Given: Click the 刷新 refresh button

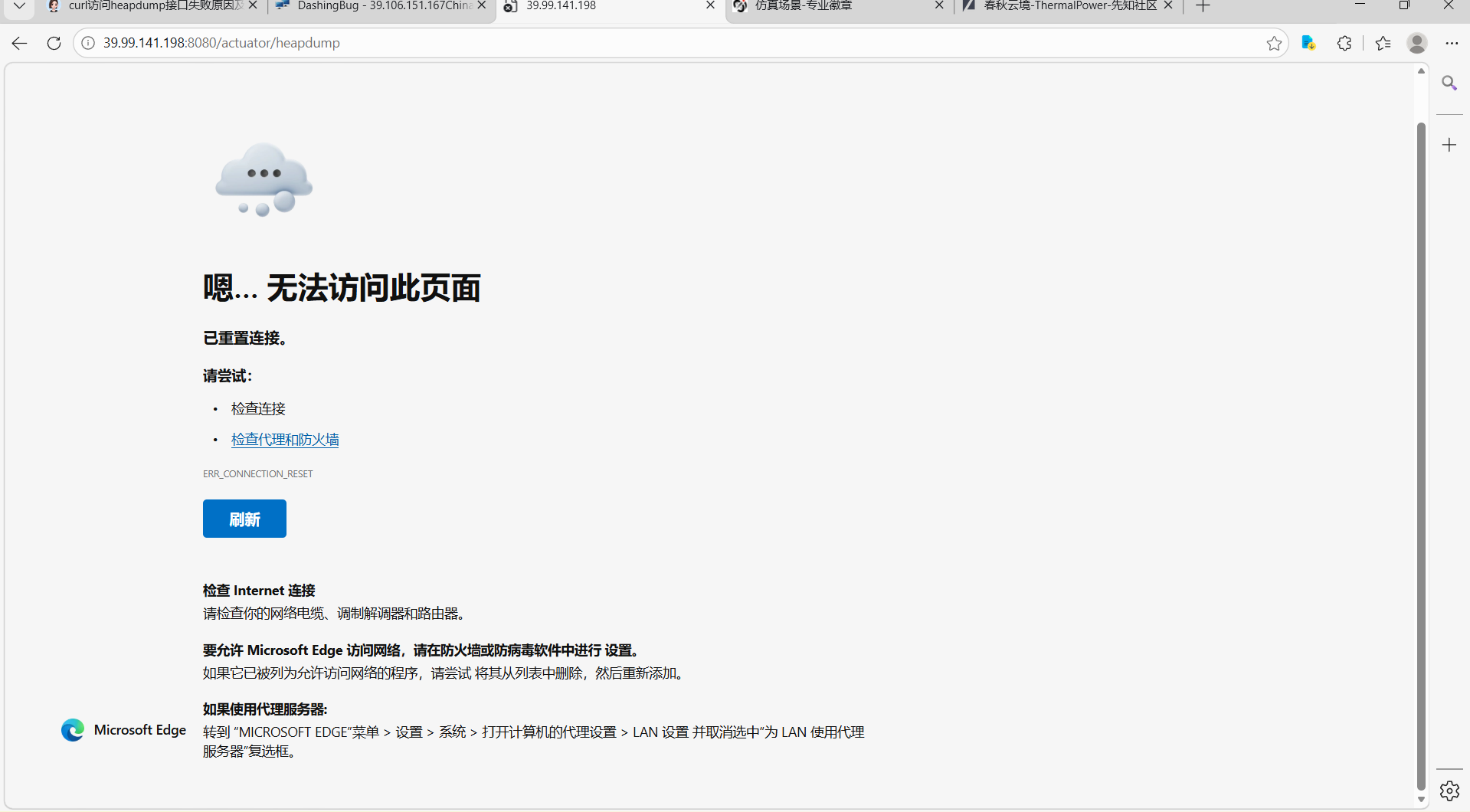Looking at the screenshot, I should pyautogui.click(x=244, y=519).
